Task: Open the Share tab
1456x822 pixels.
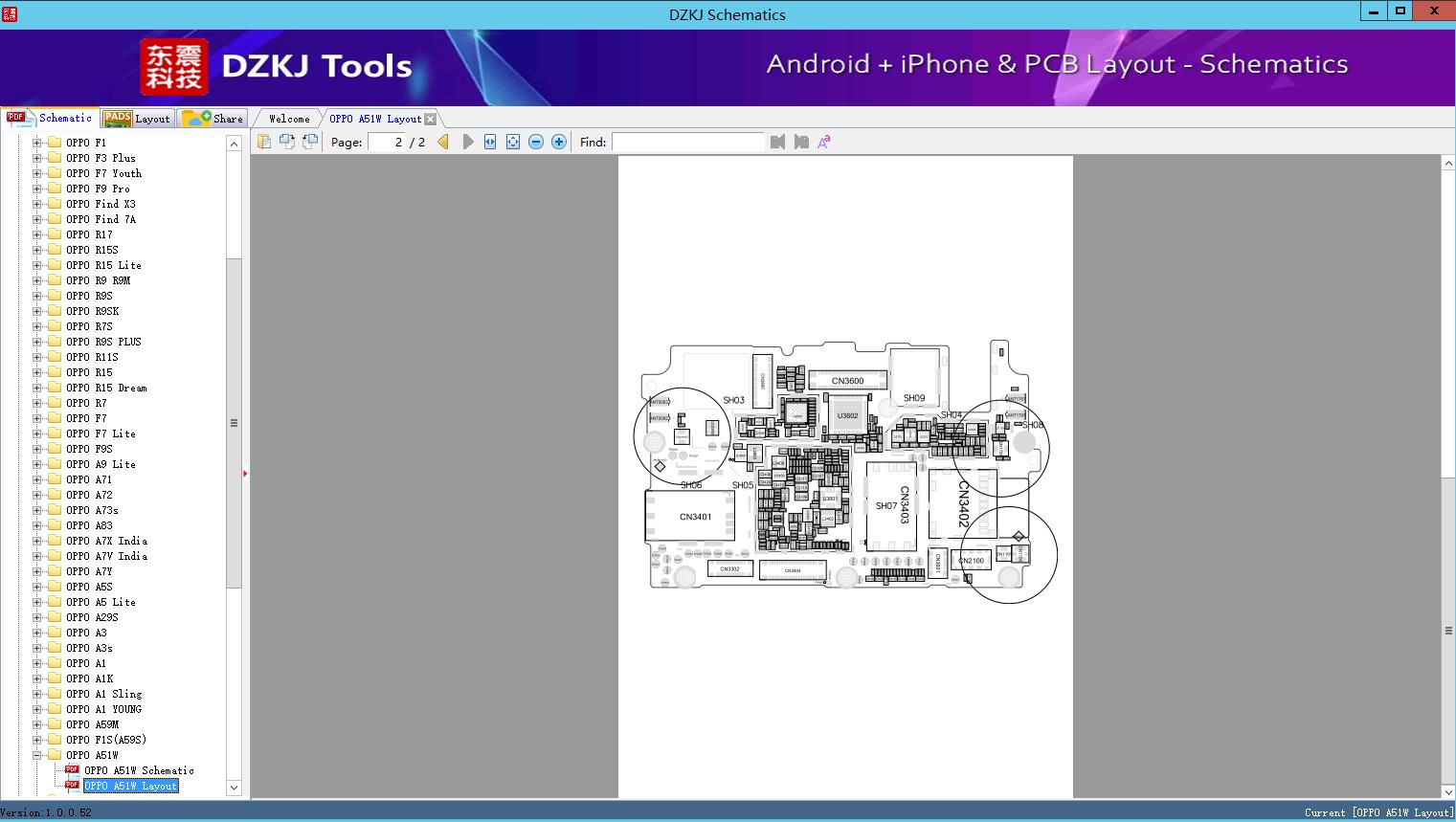Action: 213,119
